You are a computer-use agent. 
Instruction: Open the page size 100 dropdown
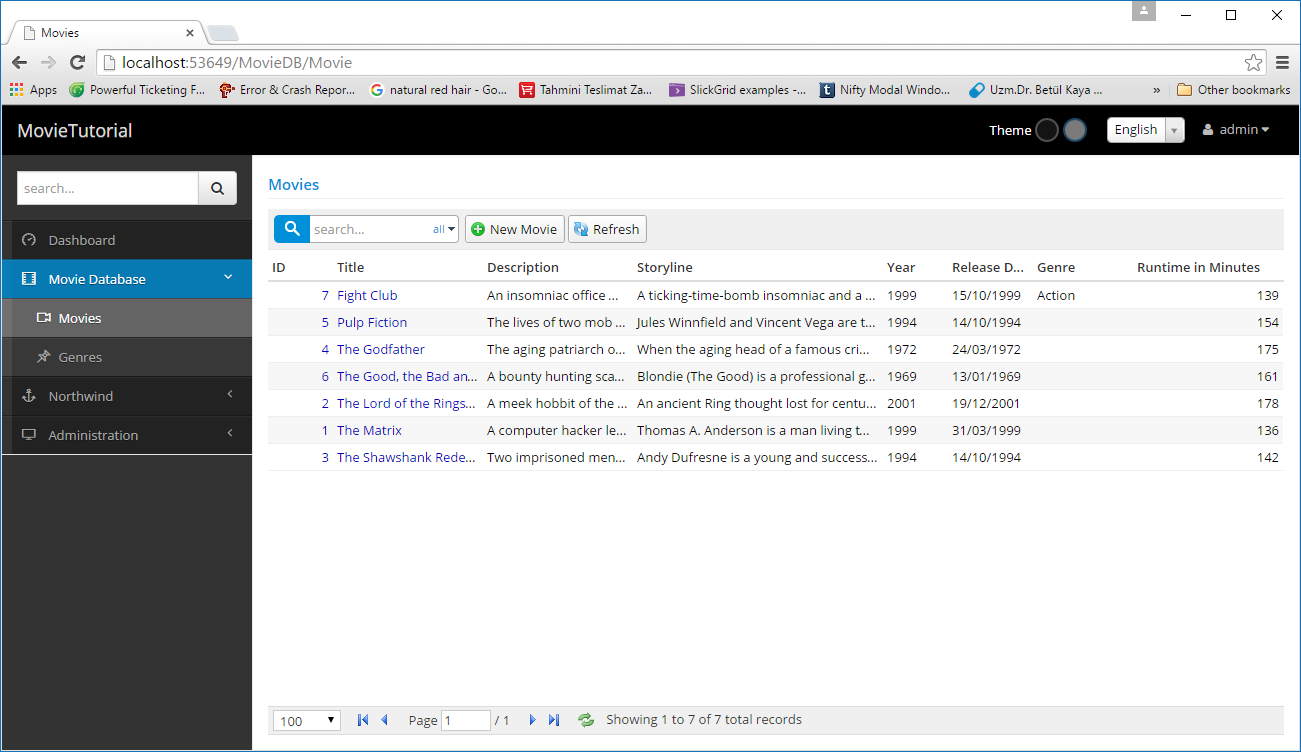(x=306, y=721)
